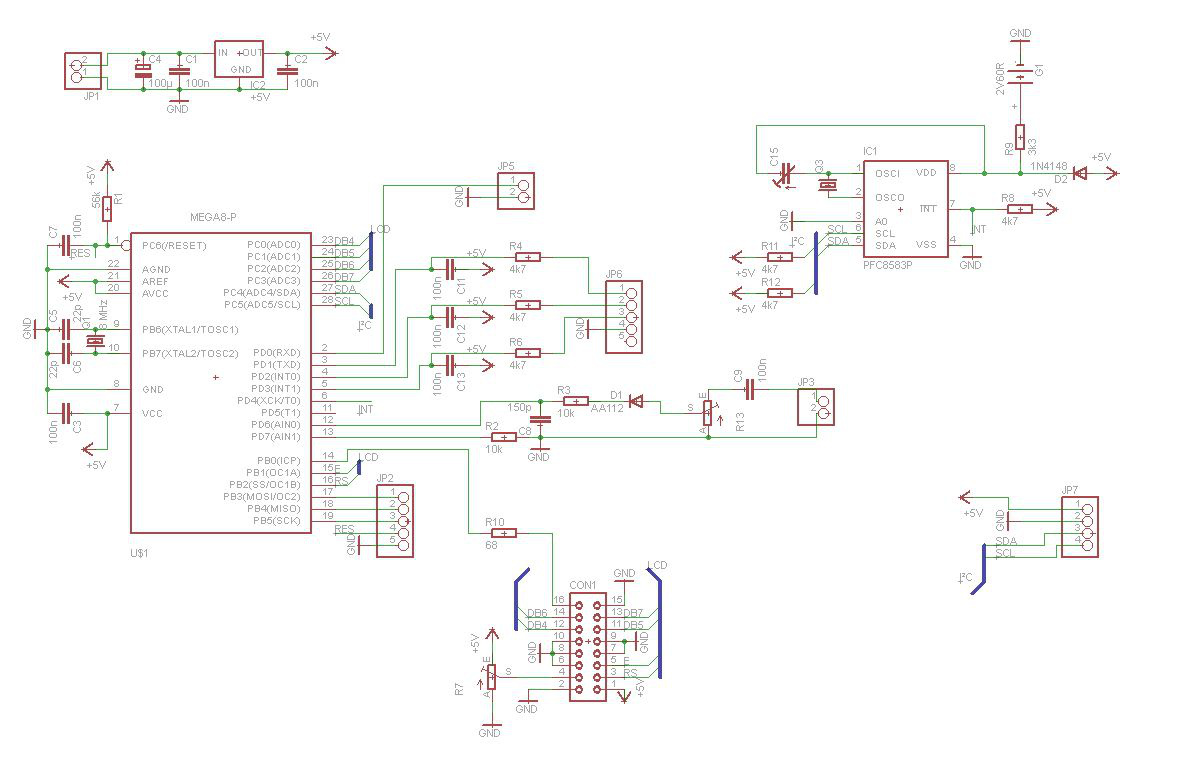Click the PC4(ADC4/SDA) pin label

click(x=261, y=292)
